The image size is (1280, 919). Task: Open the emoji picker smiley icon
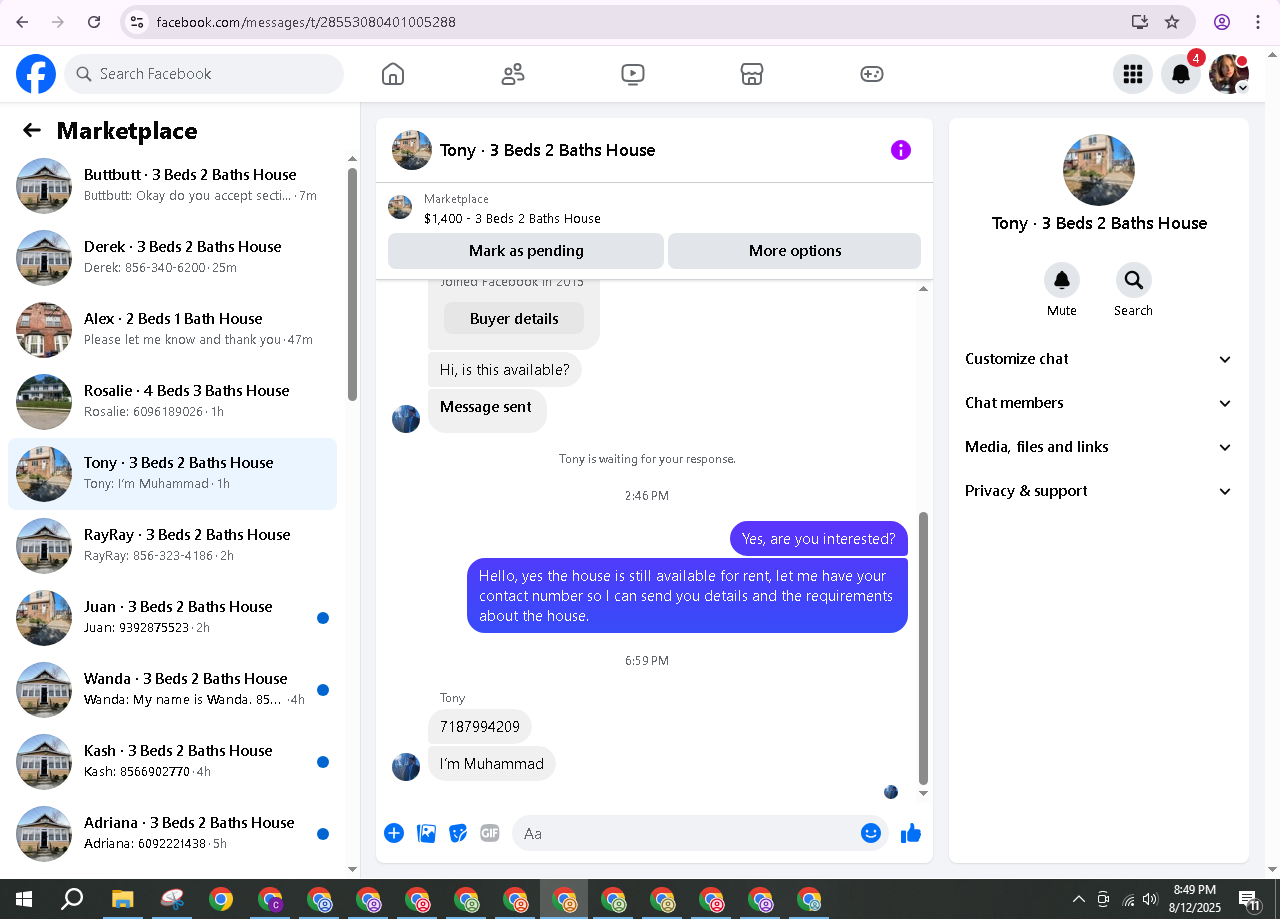pyautogui.click(x=871, y=833)
